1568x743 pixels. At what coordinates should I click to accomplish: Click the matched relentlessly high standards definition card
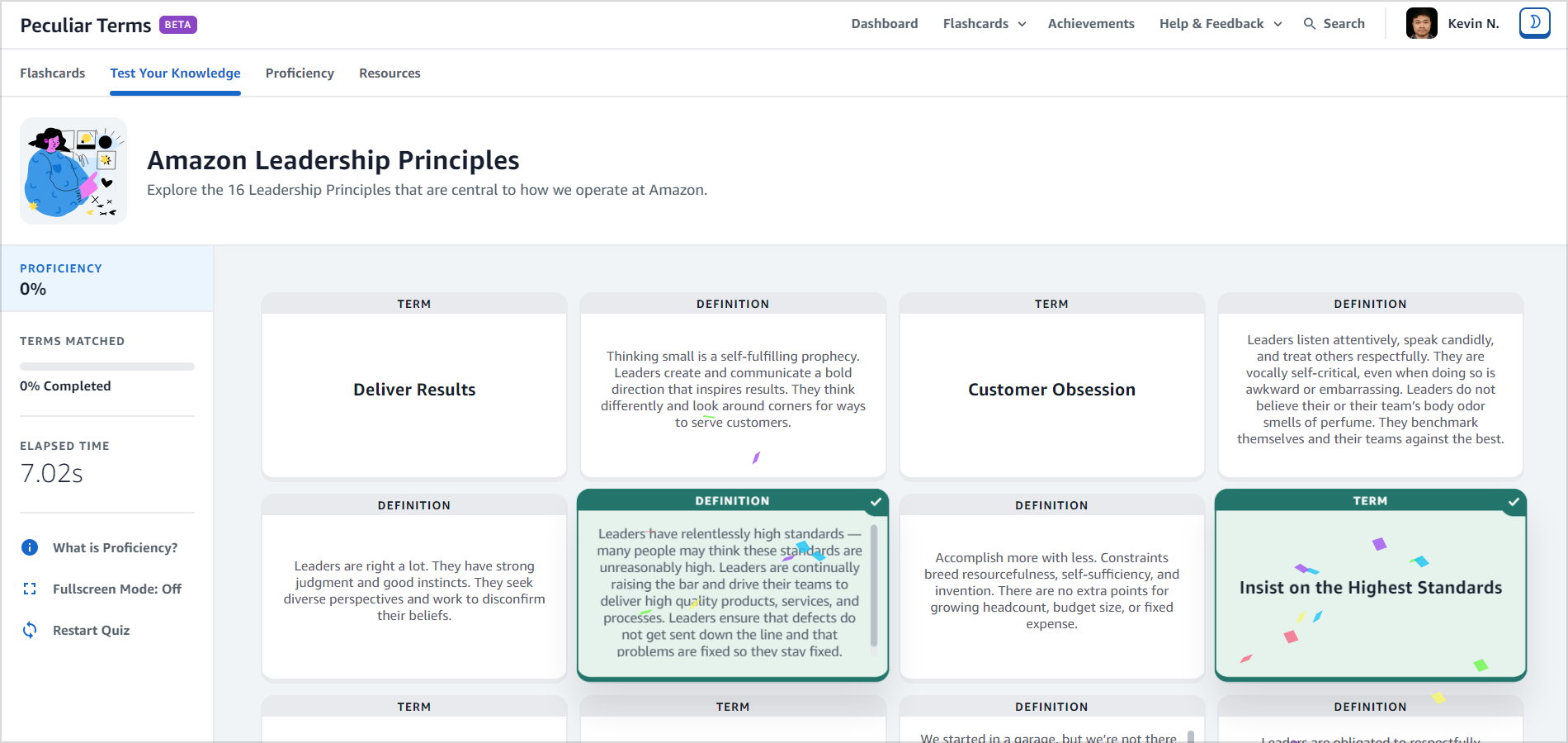[733, 585]
